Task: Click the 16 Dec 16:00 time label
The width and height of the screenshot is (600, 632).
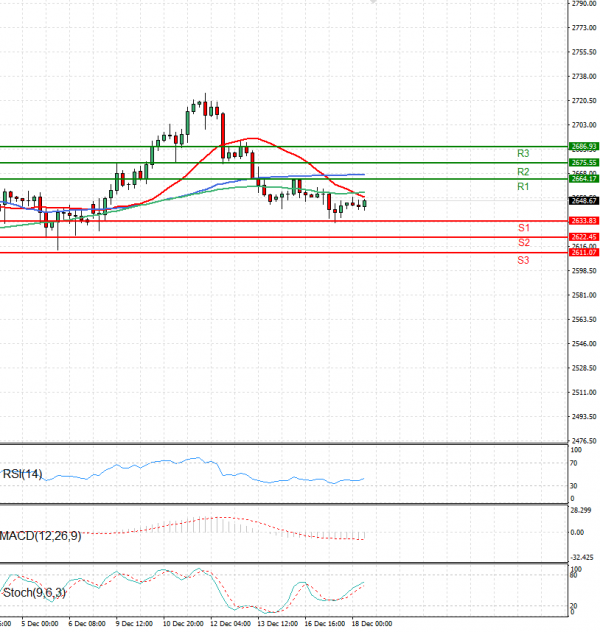Action: (325, 624)
